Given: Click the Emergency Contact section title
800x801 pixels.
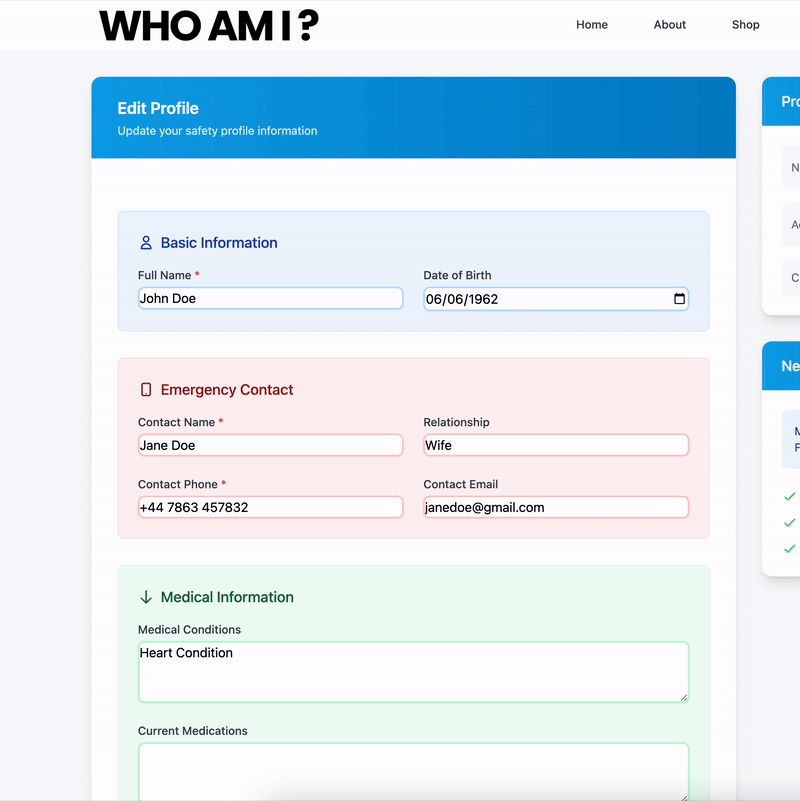Looking at the screenshot, I should pos(227,390).
